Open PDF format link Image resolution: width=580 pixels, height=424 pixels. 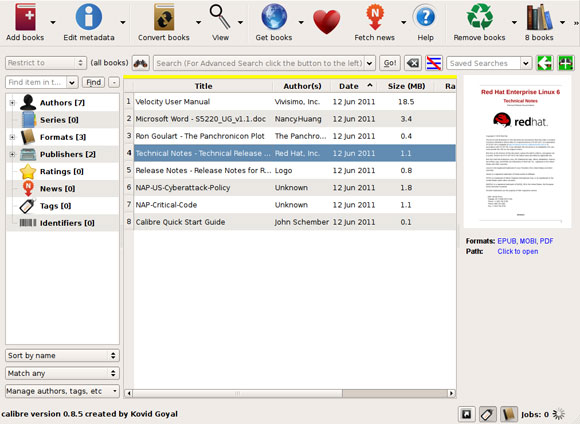click(546, 241)
